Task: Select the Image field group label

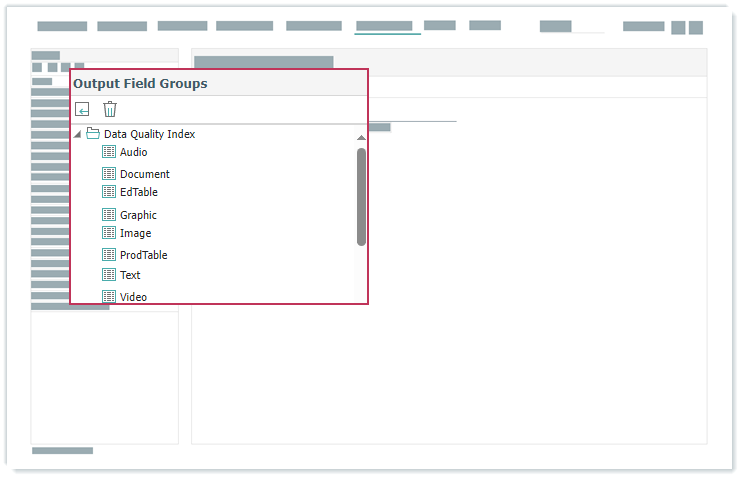Action: click(x=135, y=233)
